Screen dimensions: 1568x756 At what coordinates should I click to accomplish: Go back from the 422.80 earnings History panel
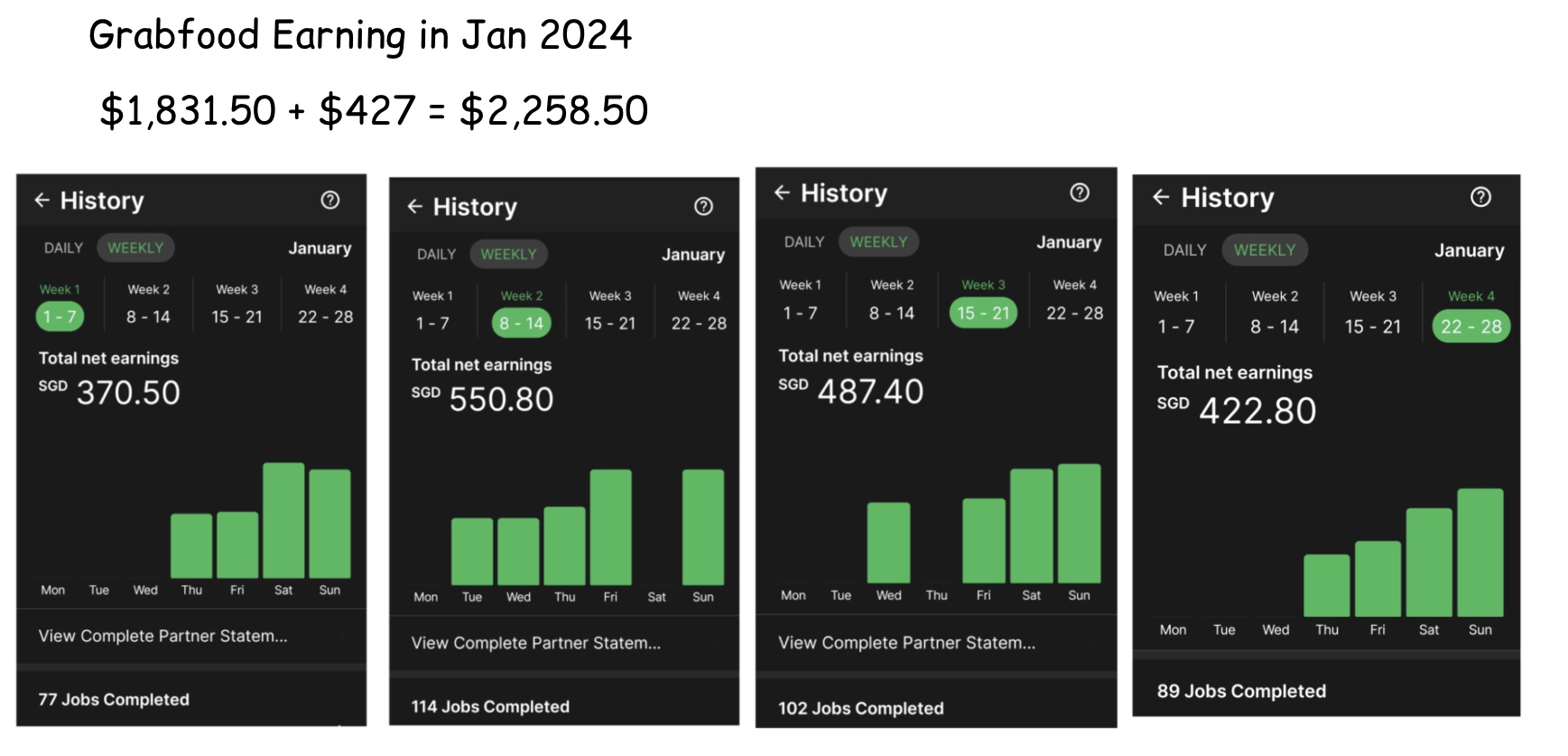pyautogui.click(x=1161, y=197)
